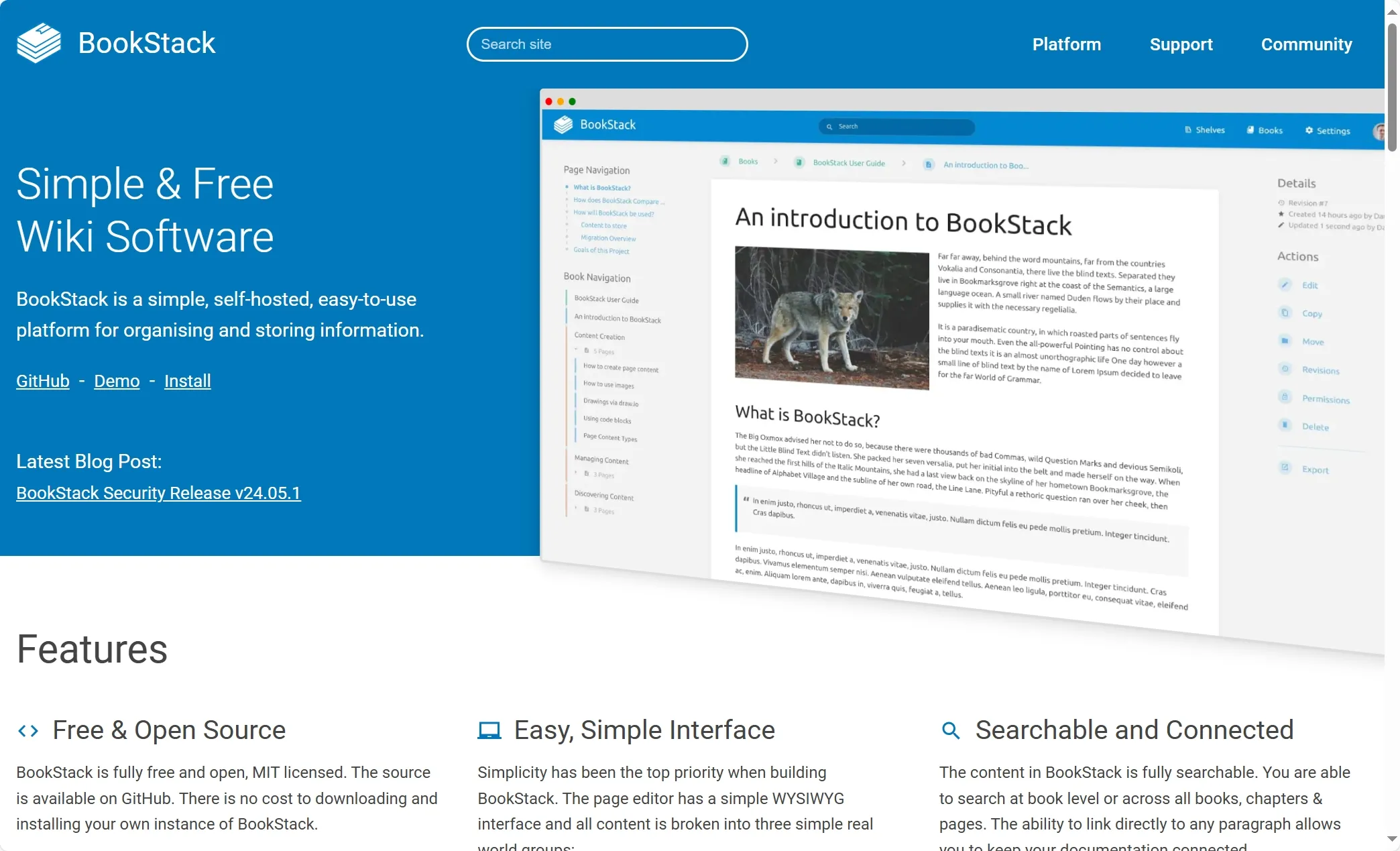The image size is (1400, 851).
Task: Click the Edit action icon
Action: coord(1285,285)
